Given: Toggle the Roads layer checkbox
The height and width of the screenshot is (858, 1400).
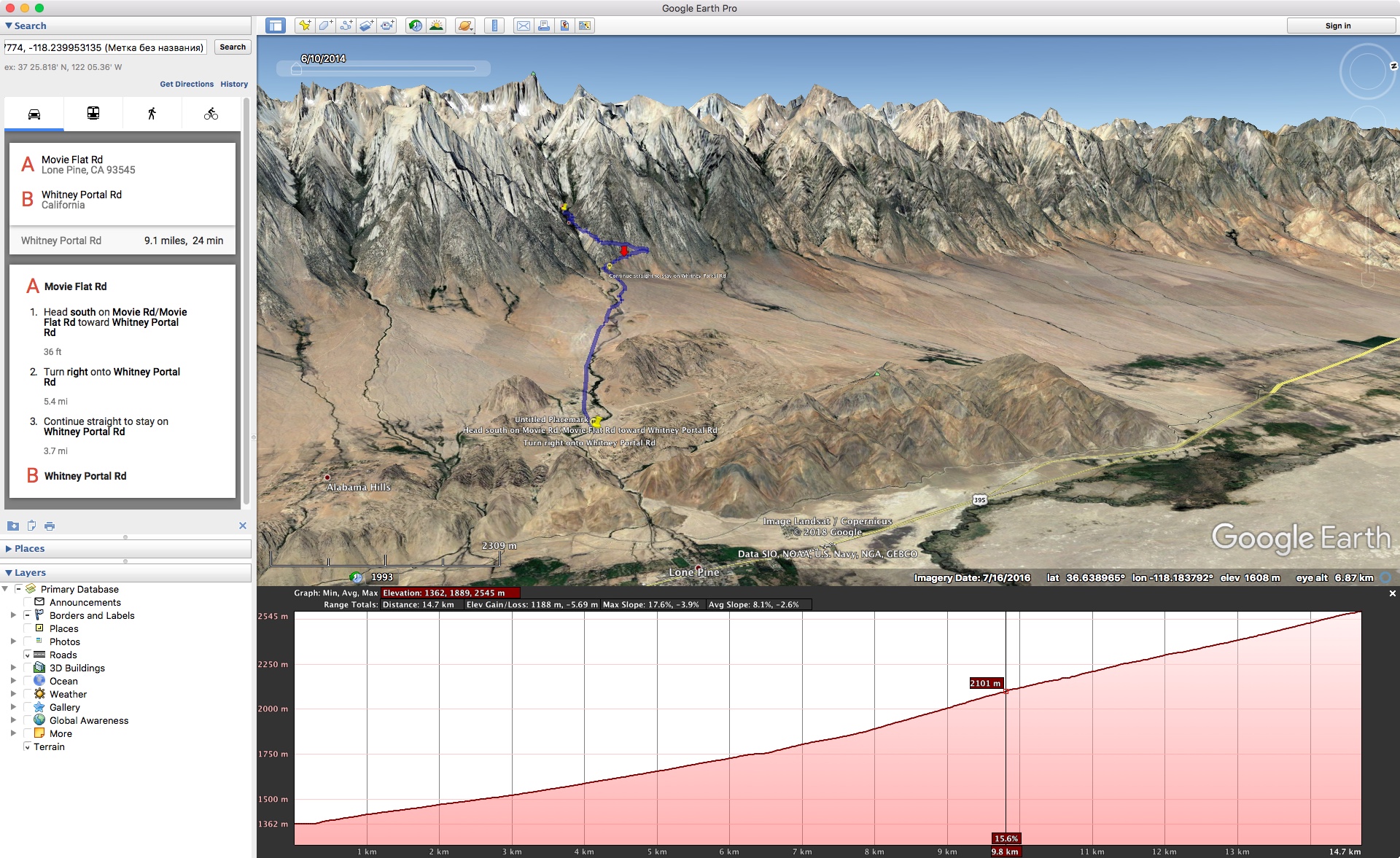Looking at the screenshot, I should 28,655.
